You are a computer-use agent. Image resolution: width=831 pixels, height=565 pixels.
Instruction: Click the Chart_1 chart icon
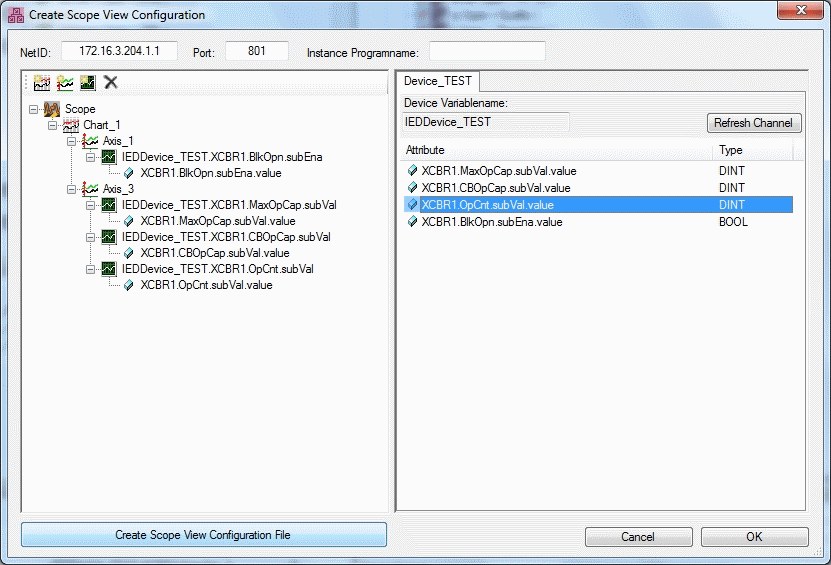point(71,126)
